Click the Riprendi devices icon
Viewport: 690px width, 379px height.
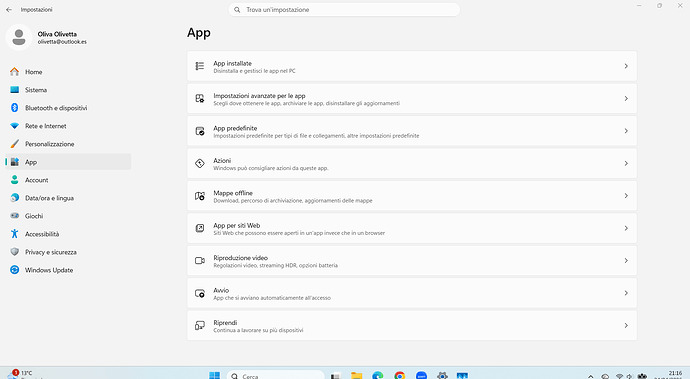click(x=200, y=325)
